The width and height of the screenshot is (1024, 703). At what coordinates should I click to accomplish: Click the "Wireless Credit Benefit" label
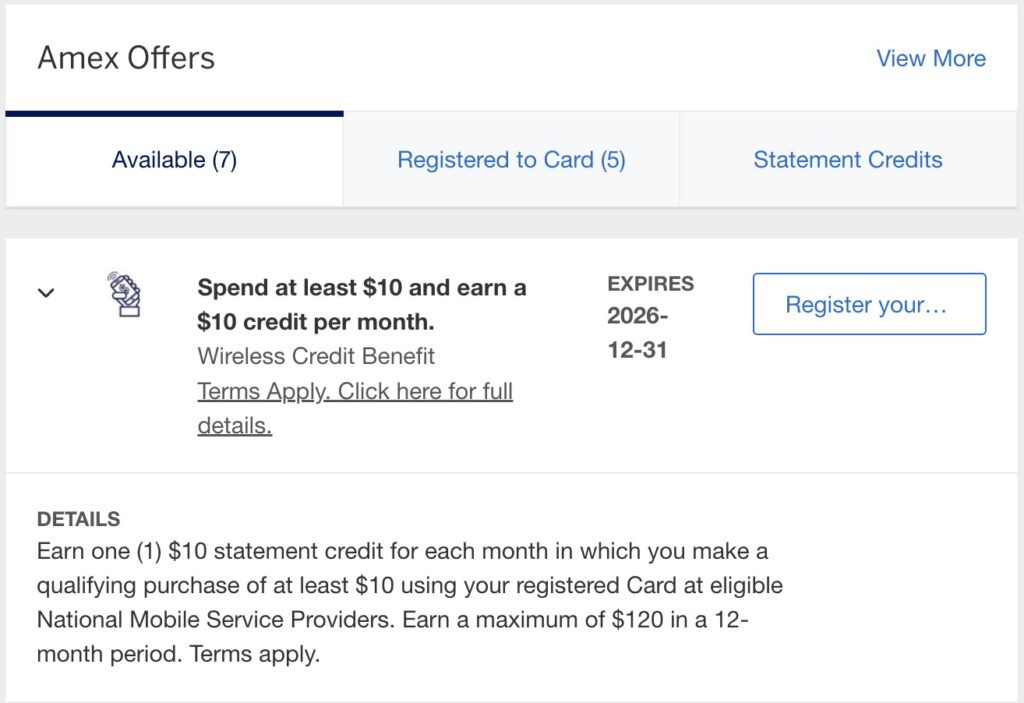(x=316, y=356)
